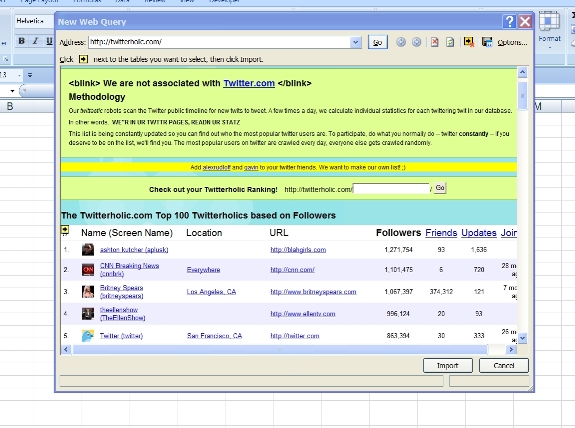Click the 1,271,754 followers value
This screenshot has width=575, height=428.
(x=399, y=250)
